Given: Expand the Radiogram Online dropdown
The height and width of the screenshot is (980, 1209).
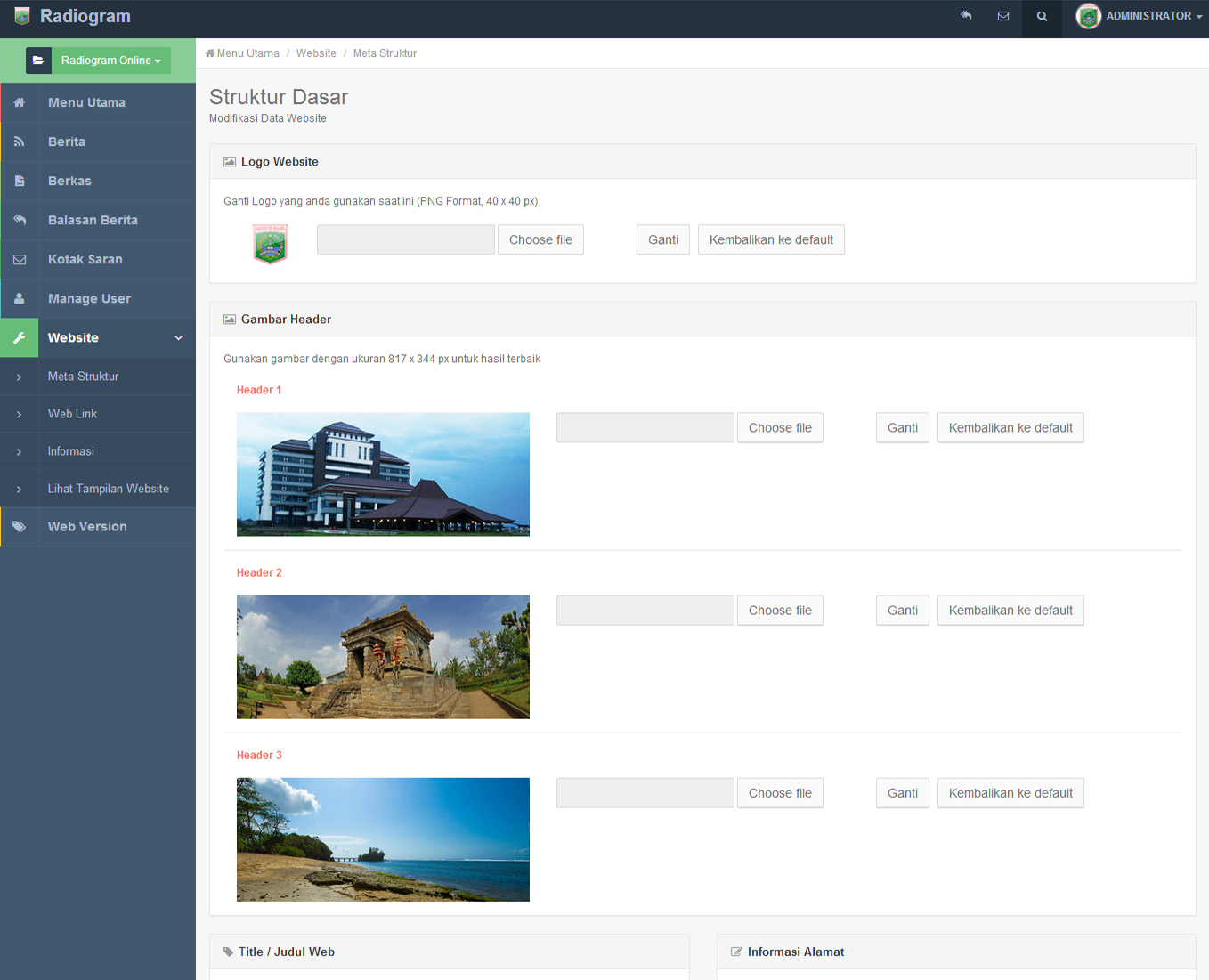Looking at the screenshot, I should [110, 61].
